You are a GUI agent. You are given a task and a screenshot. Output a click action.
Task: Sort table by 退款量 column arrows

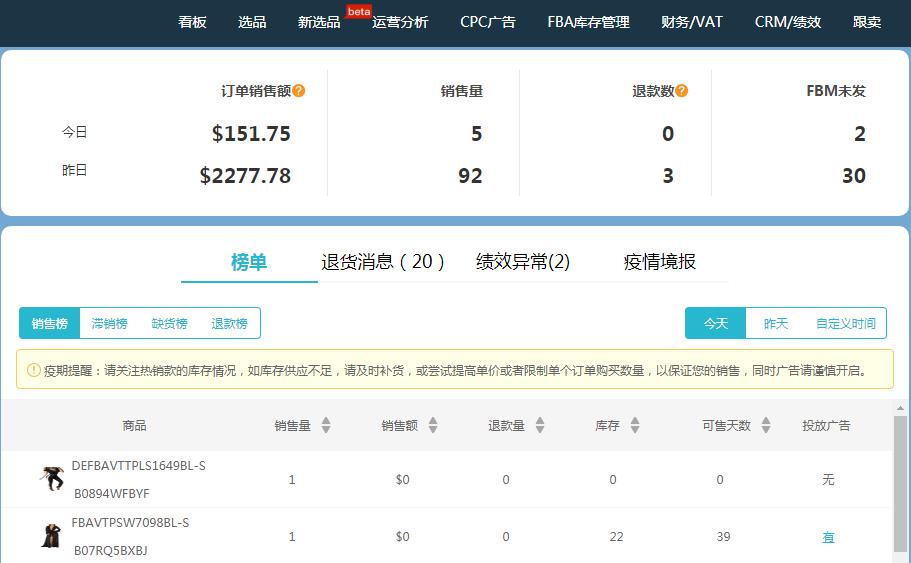point(540,425)
